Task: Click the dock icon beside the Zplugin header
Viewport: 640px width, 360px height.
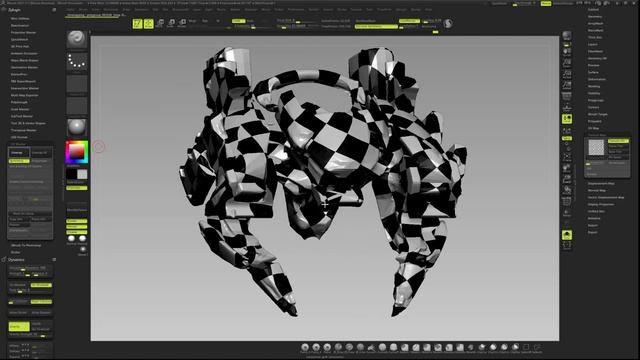Action: click(54, 9)
